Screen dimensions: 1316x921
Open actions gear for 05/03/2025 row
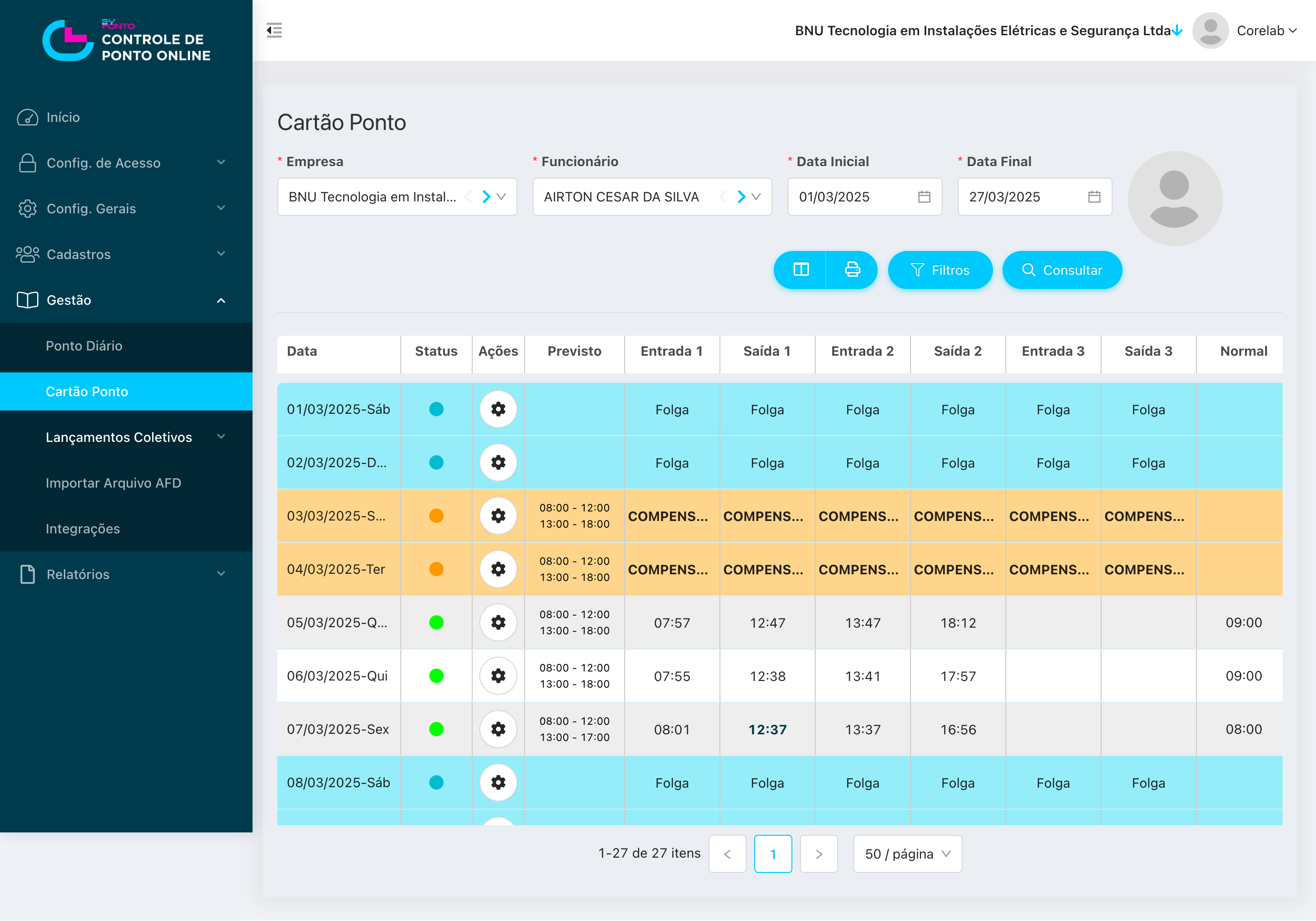pos(498,622)
